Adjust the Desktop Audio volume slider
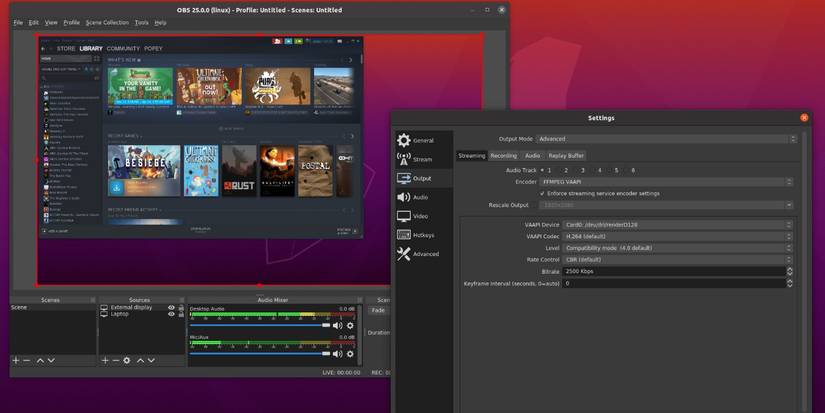The width and height of the screenshot is (825, 413). (x=260, y=326)
